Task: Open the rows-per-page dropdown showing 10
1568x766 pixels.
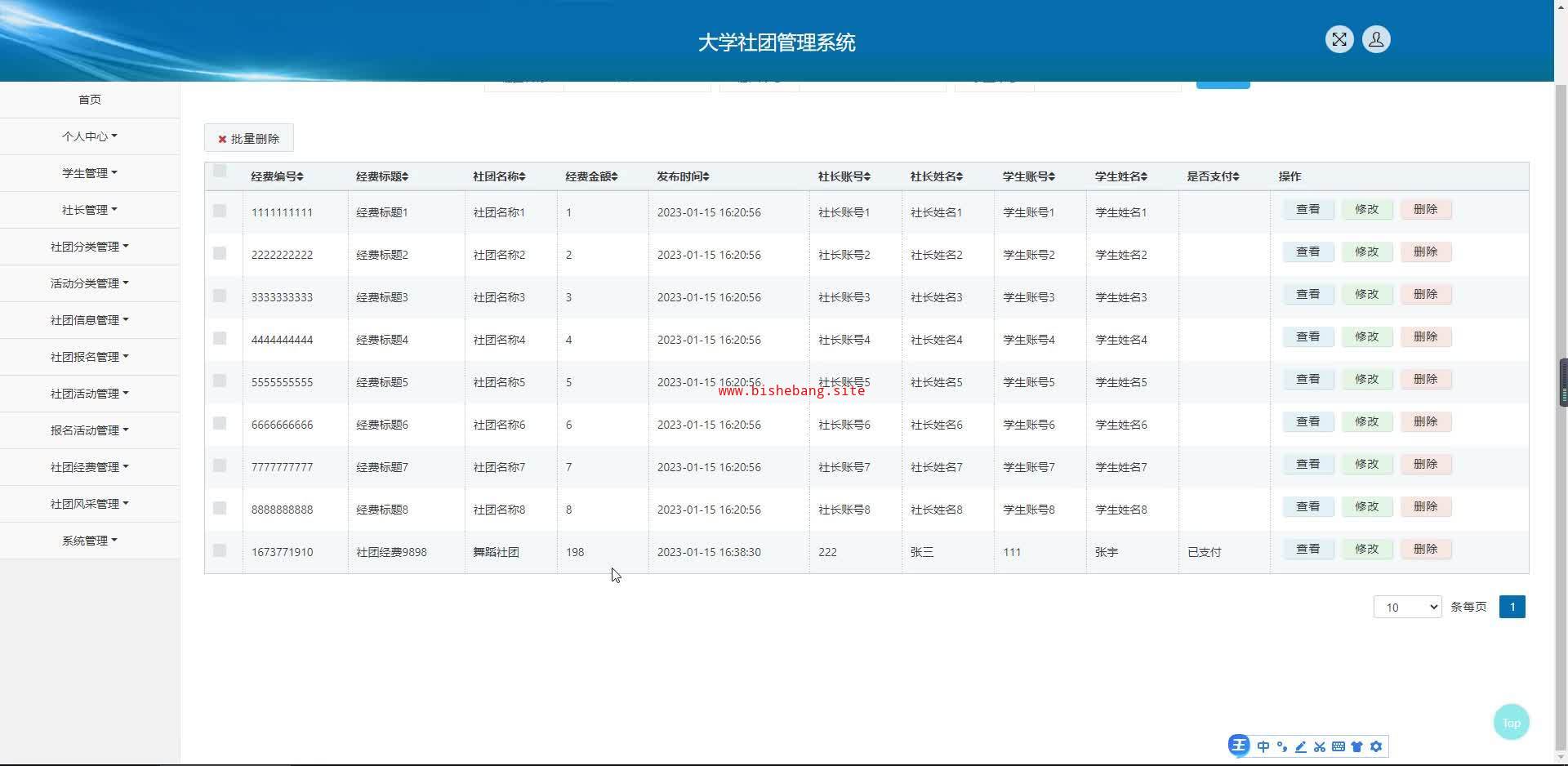Action: (x=1407, y=607)
